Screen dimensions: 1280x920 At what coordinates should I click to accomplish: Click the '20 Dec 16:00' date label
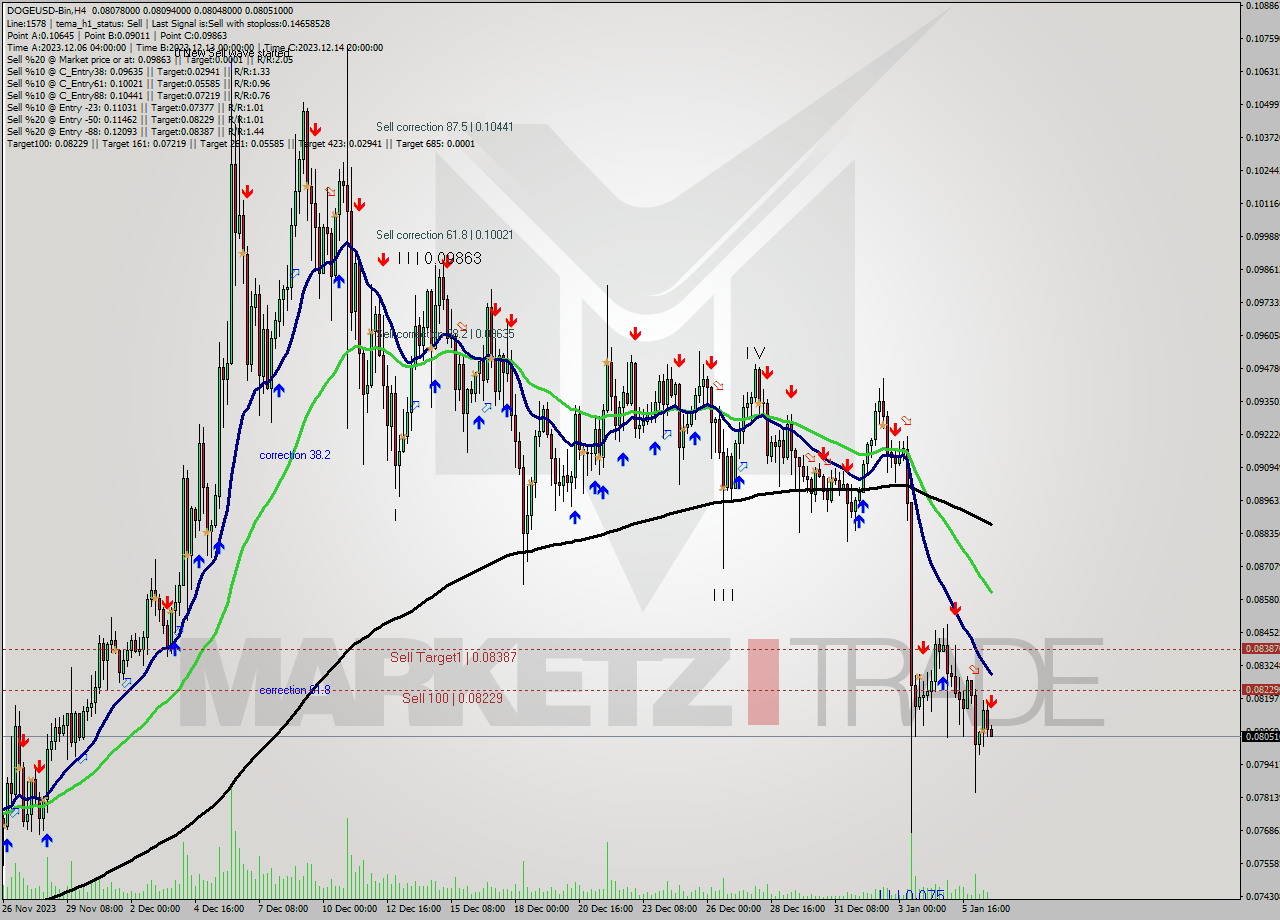pos(605,909)
